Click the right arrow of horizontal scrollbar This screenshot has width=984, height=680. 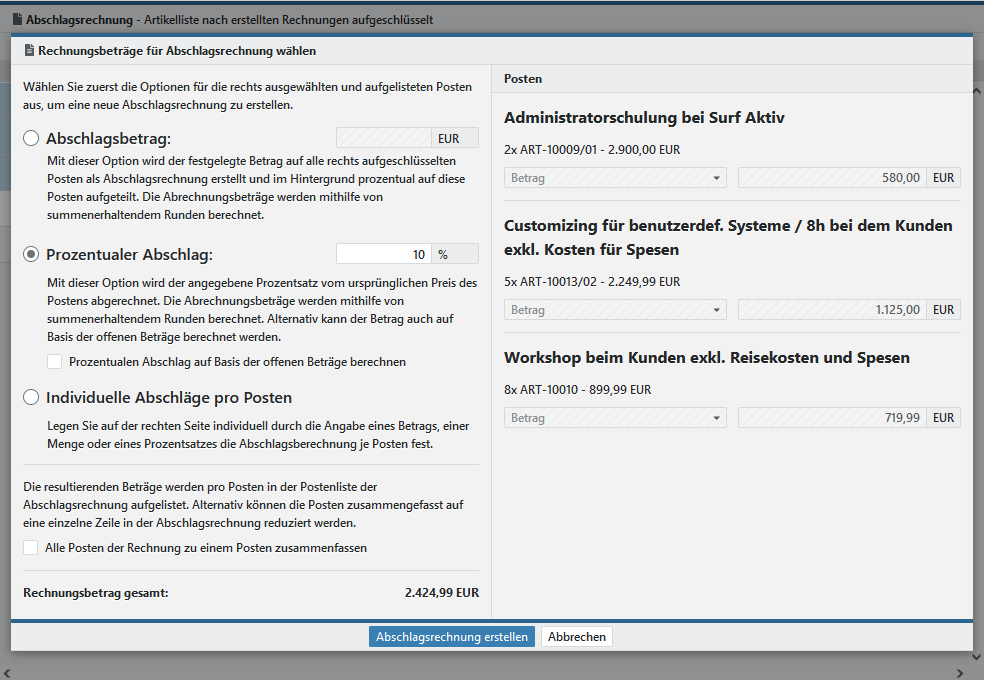[960, 672]
